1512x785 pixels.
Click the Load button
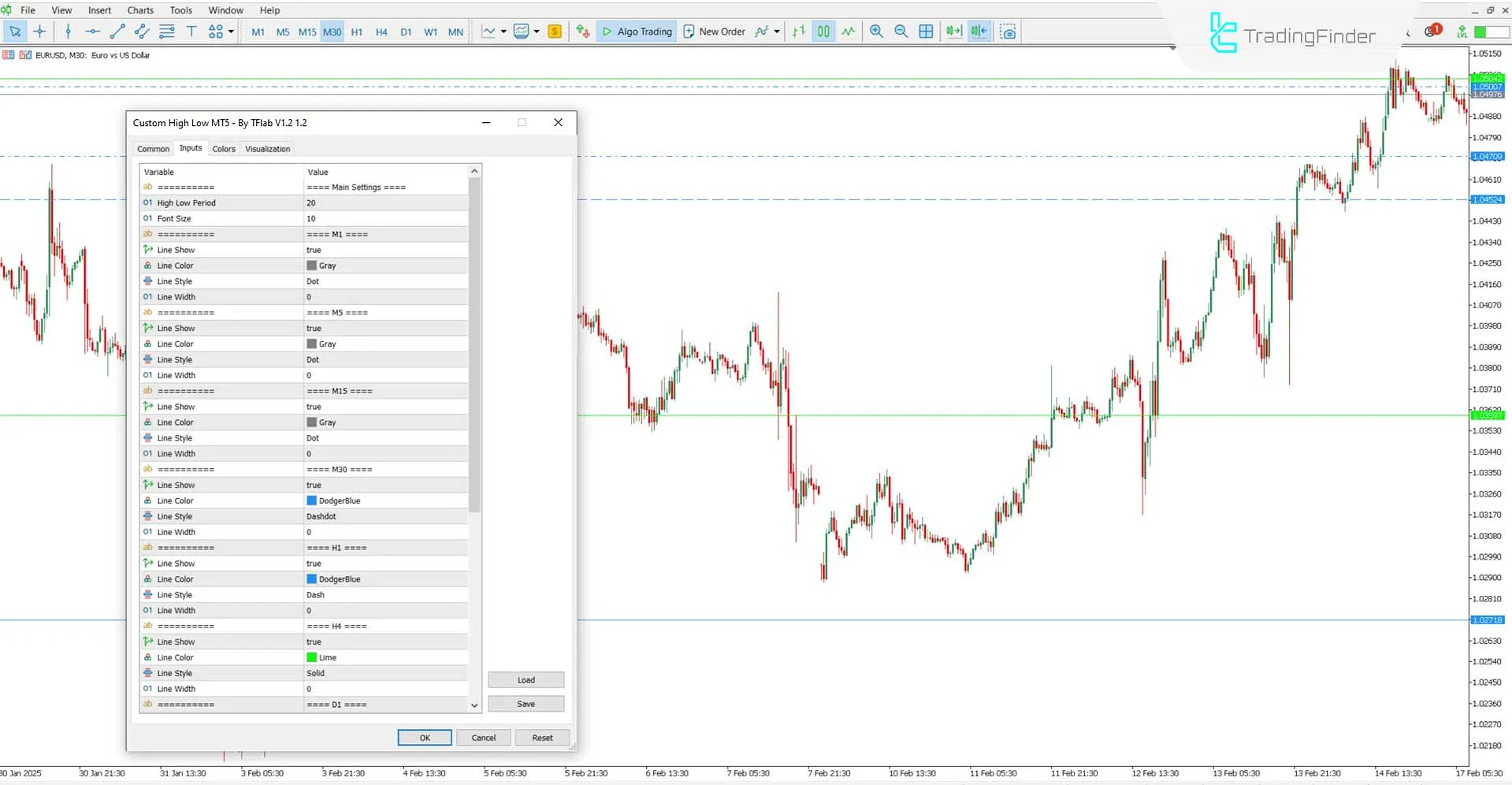click(526, 679)
